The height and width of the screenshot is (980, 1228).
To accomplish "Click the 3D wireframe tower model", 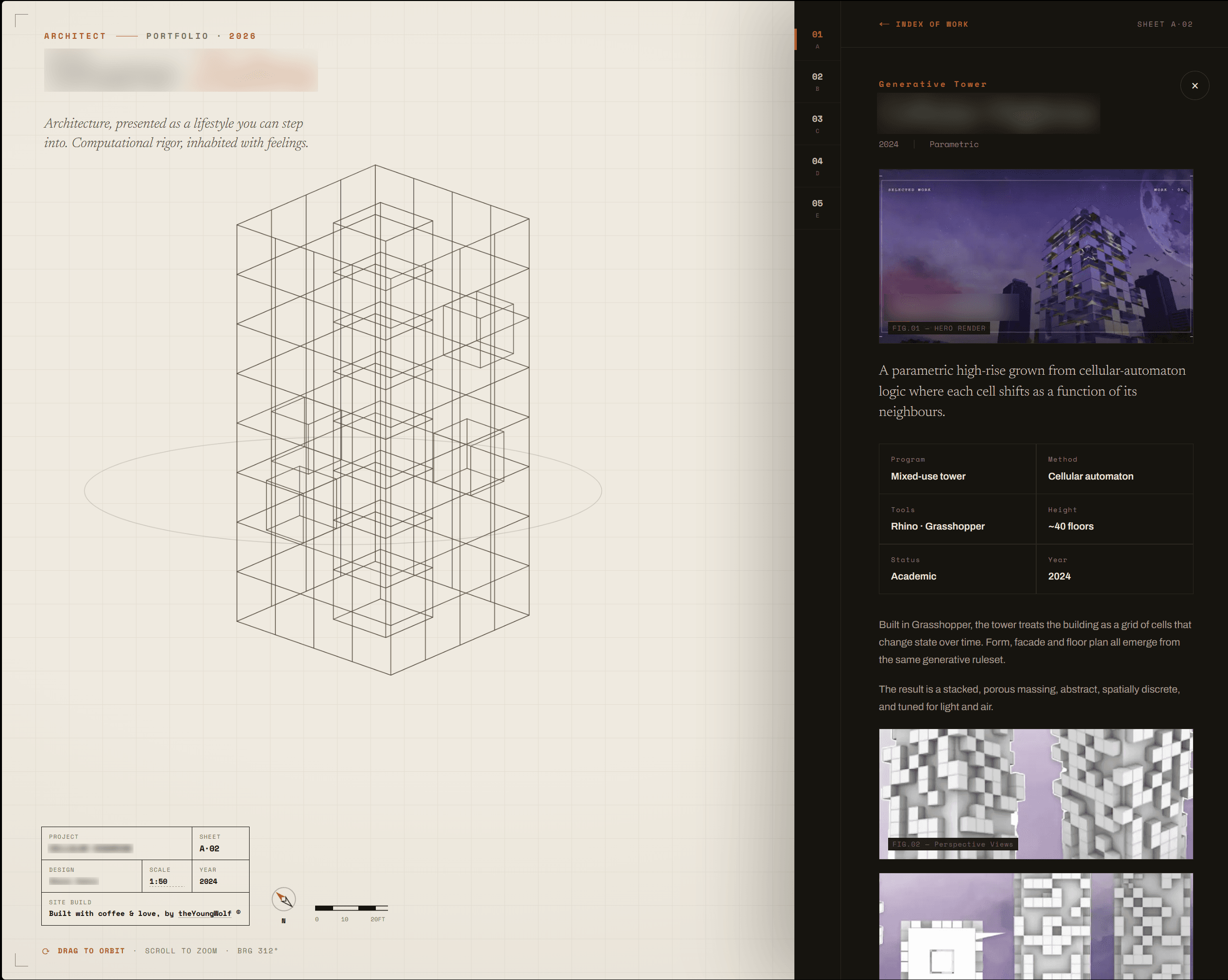I will coord(383,420).
